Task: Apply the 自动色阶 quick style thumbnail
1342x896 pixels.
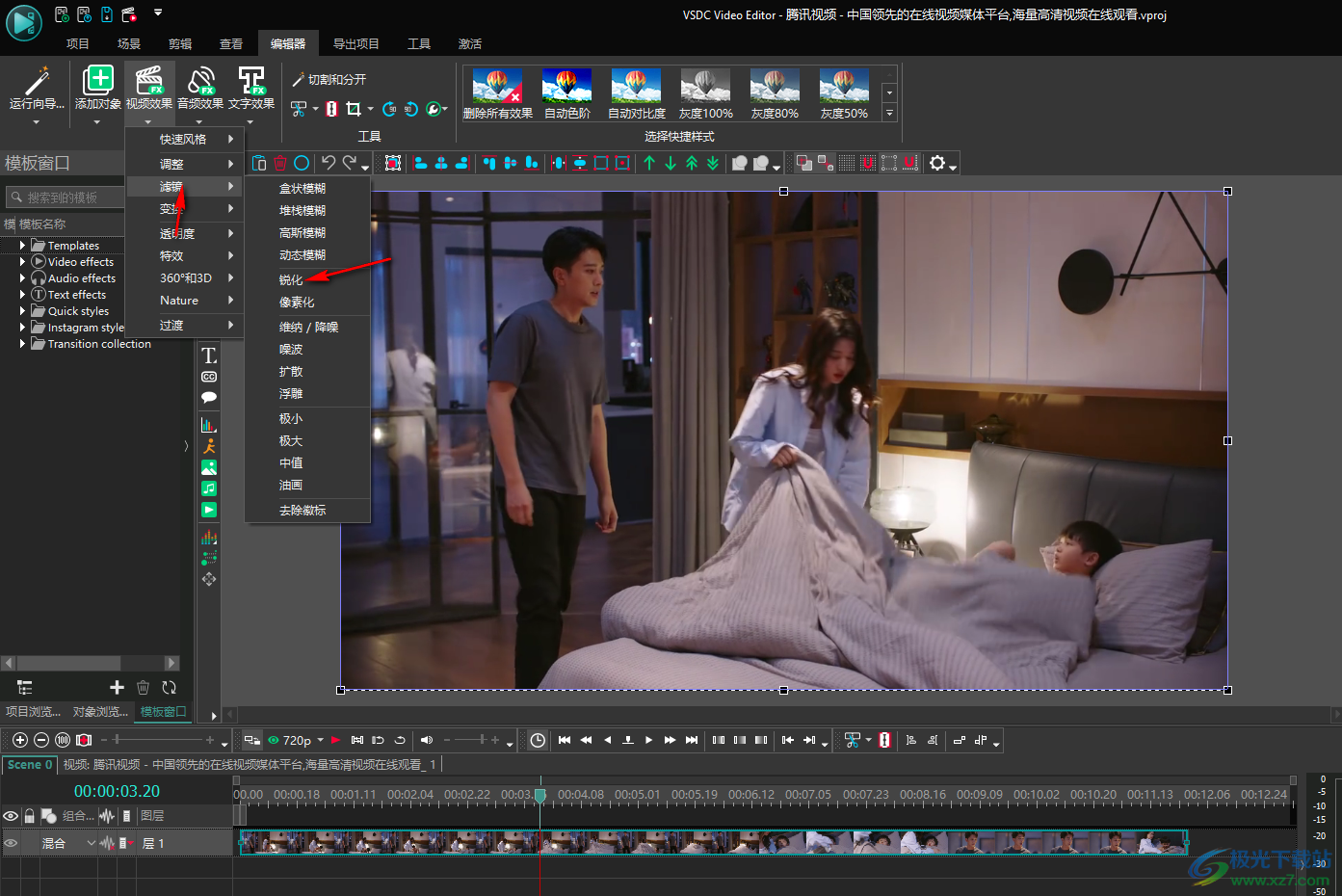Action: [x=566, y=93]
